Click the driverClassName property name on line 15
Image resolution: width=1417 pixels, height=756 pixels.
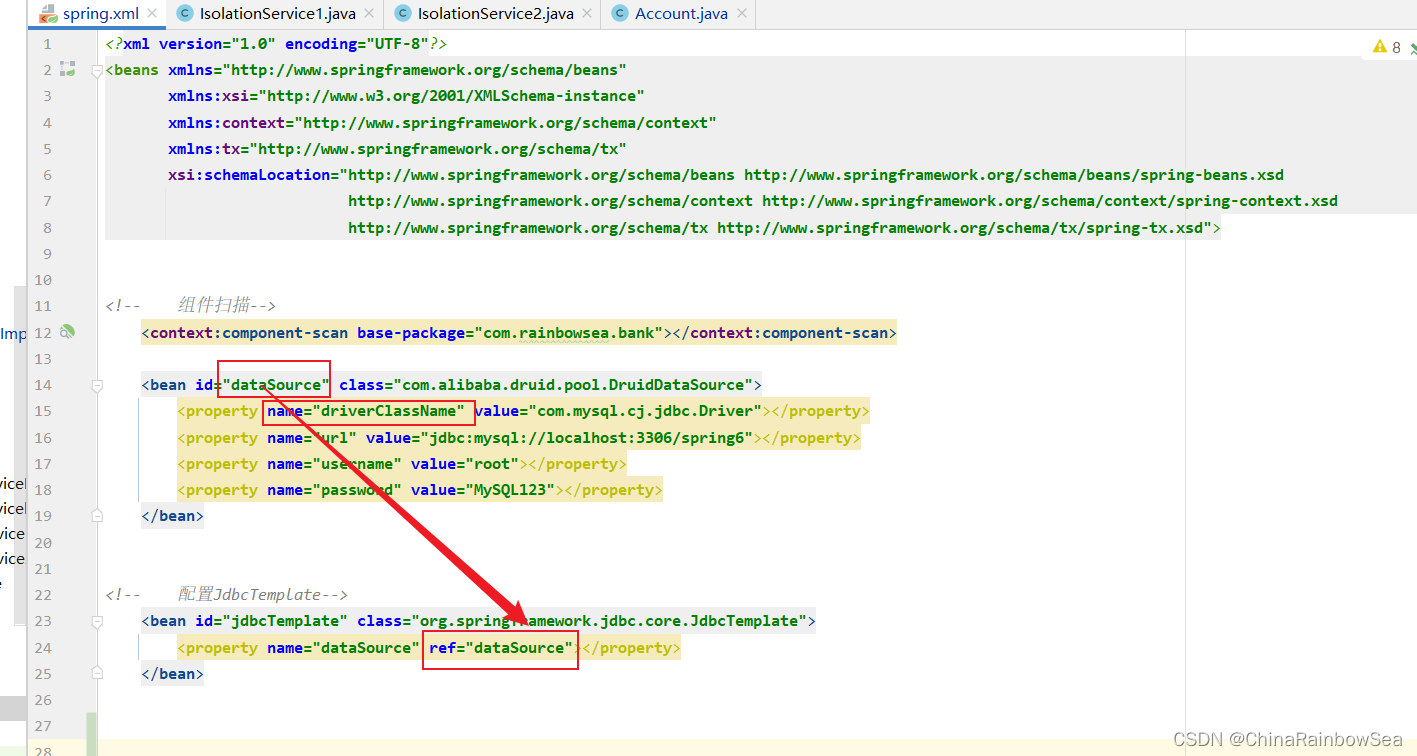click(366, 411)
